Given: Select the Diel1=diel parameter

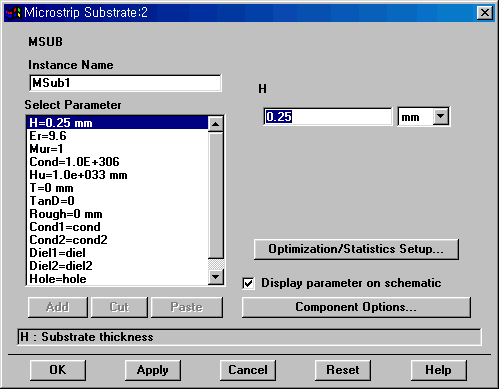Looking at the screenshot, I should point(117,253).
